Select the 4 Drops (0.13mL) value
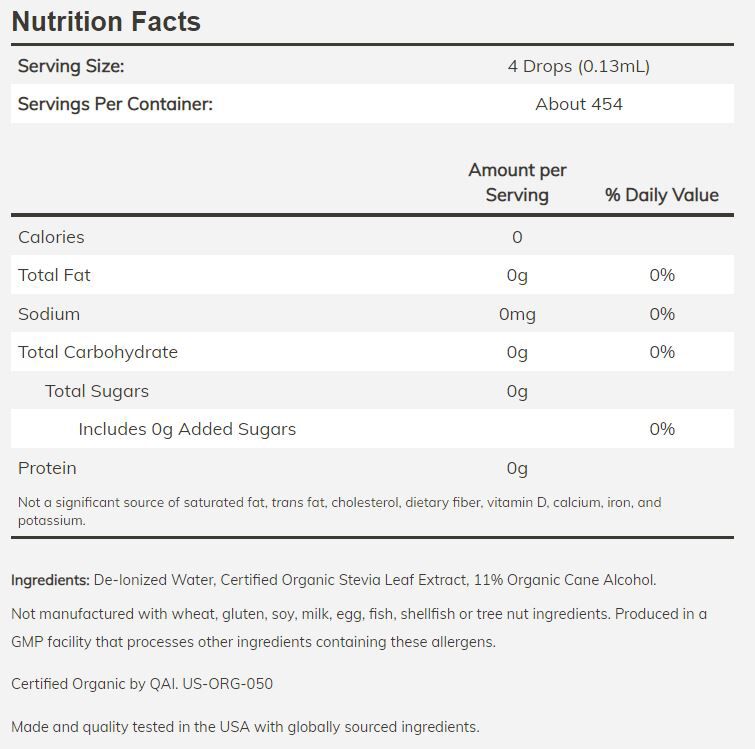The width and height of the screenshot is (755, 749). (578, 66)
